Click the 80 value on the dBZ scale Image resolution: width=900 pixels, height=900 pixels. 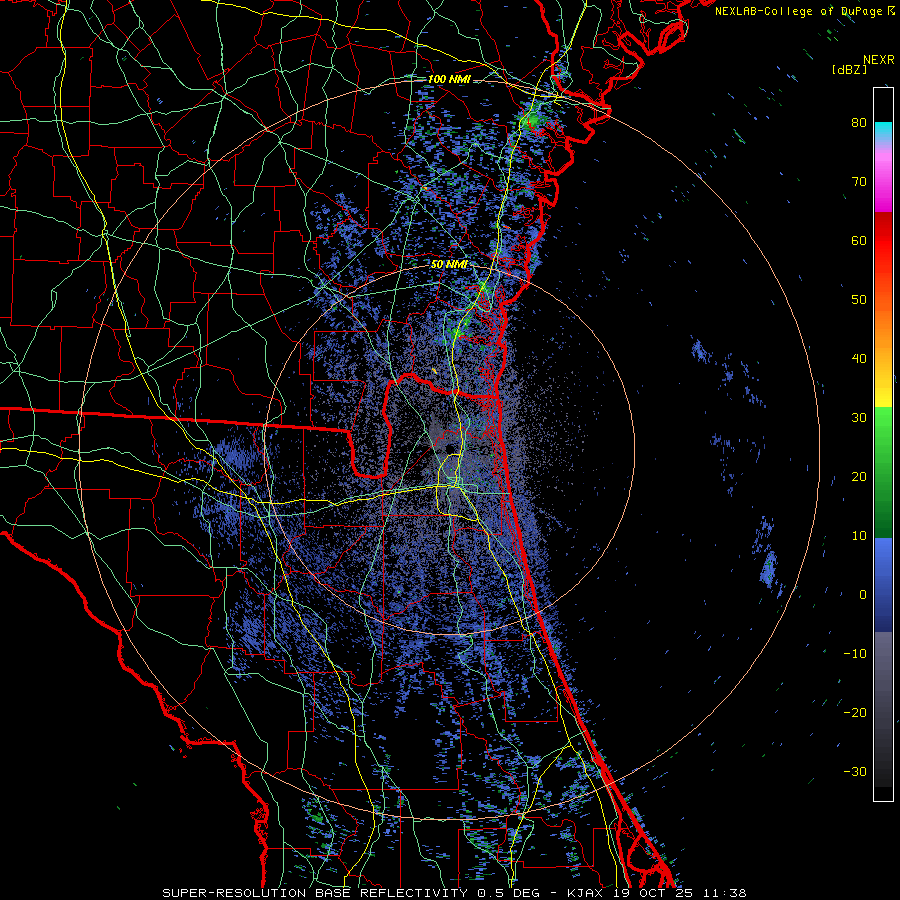tap(859, 123)
